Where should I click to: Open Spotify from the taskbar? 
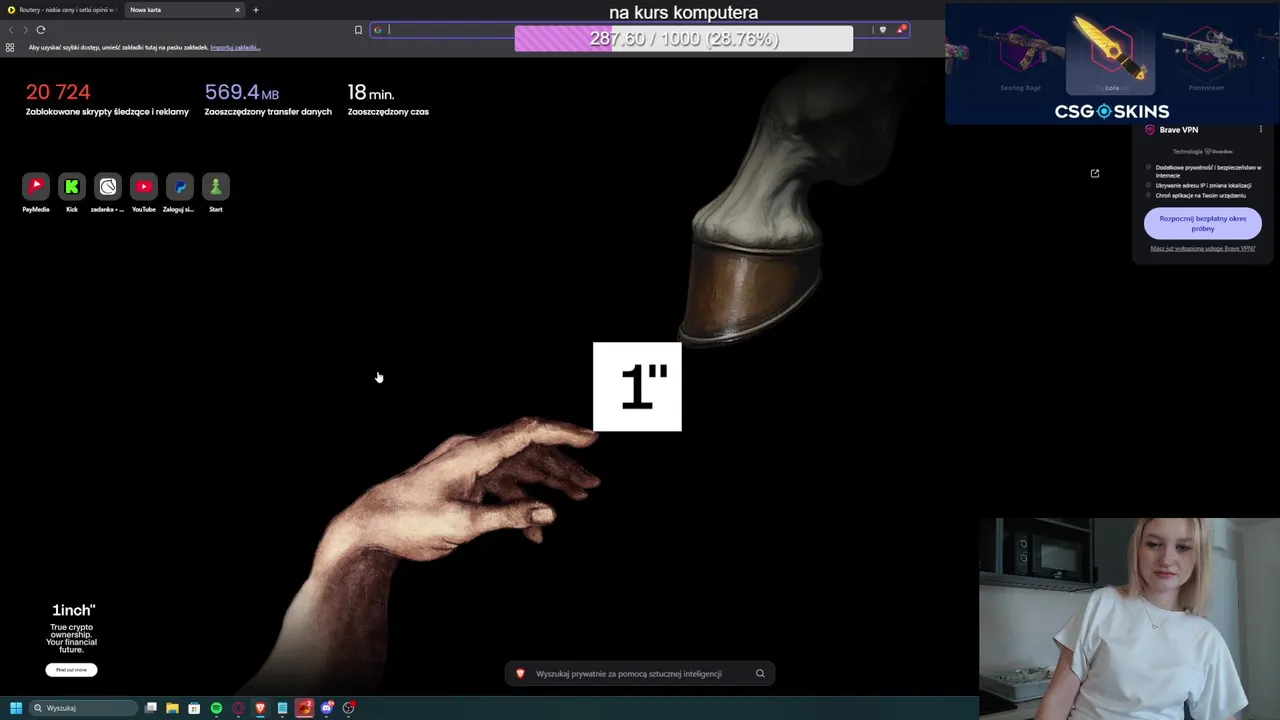[x=216, y=708]
